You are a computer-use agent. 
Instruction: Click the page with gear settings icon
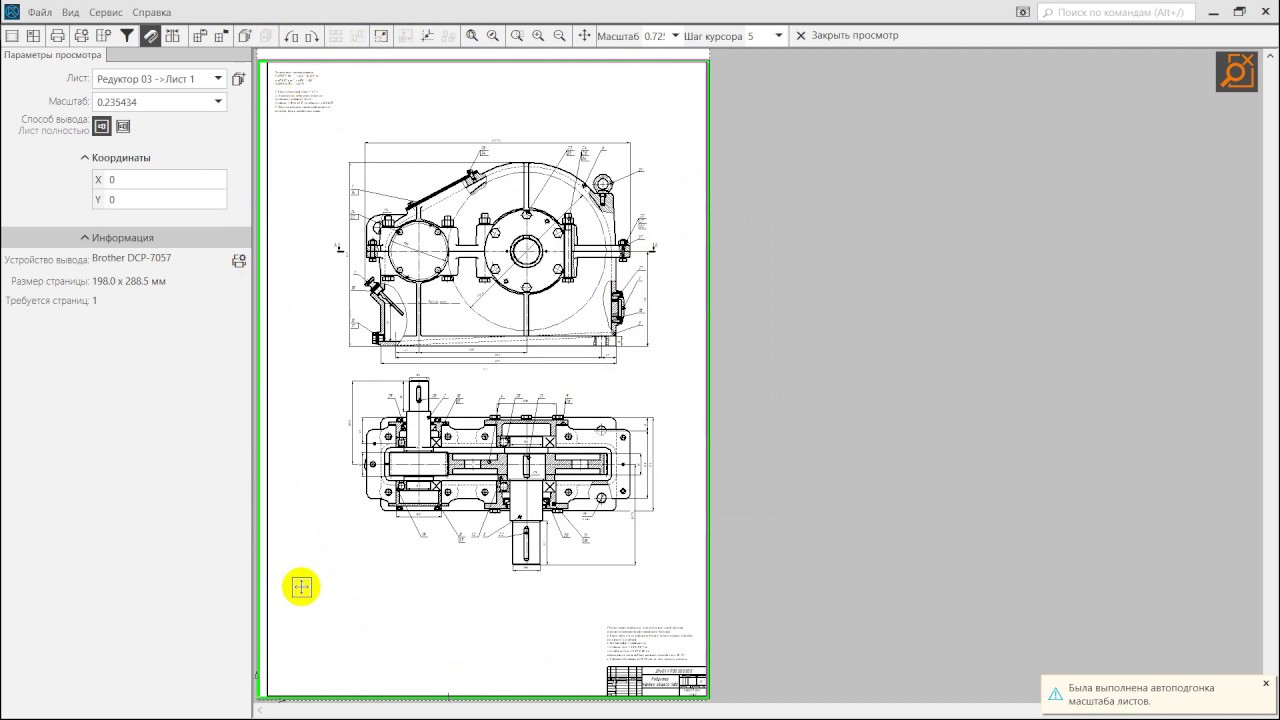click(104, 36)
